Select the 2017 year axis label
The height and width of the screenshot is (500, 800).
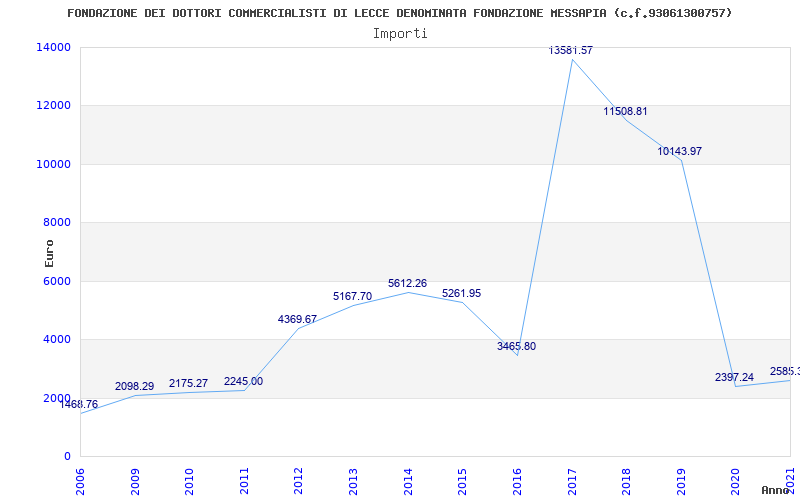[572, 481]
